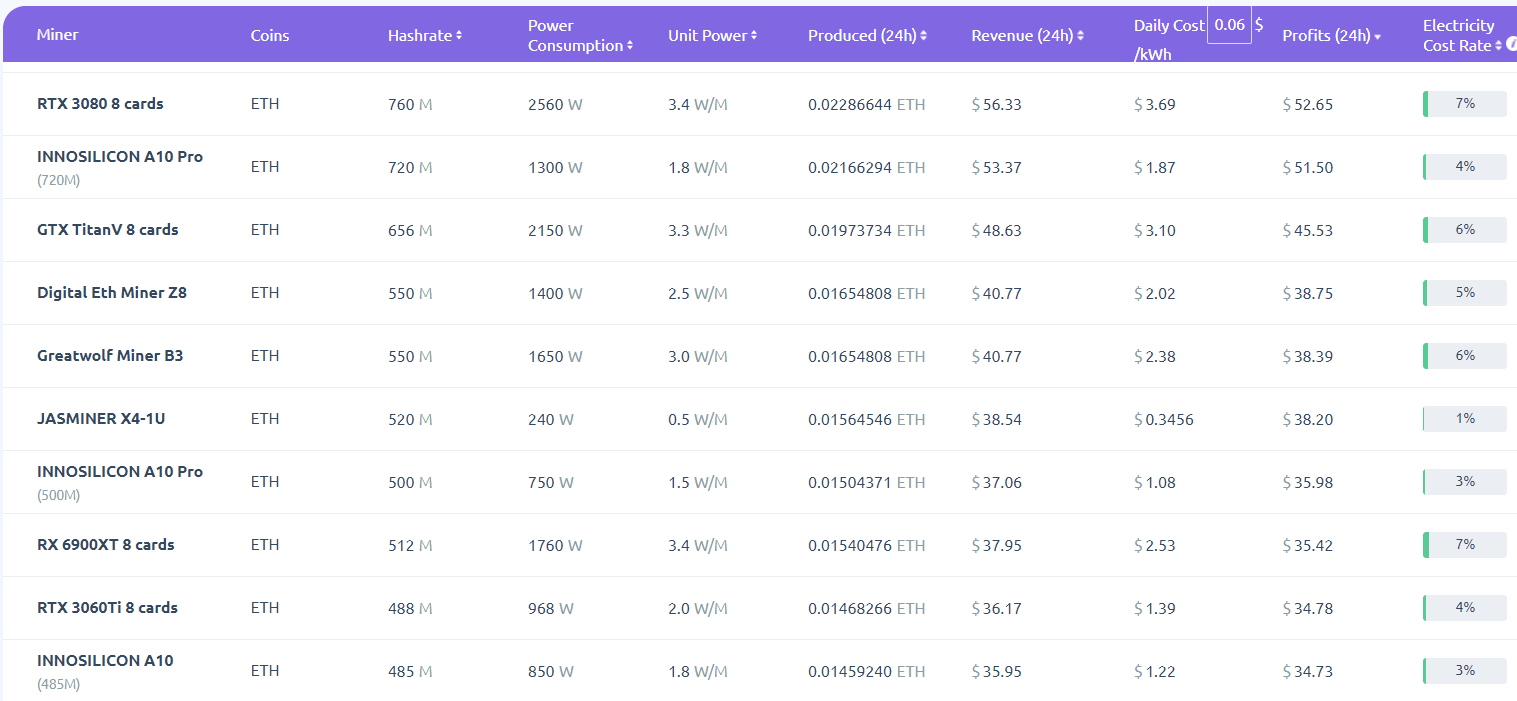Click the RTX 3080 7% cost bar
Screen dimensions: 1517x701
[x=1464, y=104]
